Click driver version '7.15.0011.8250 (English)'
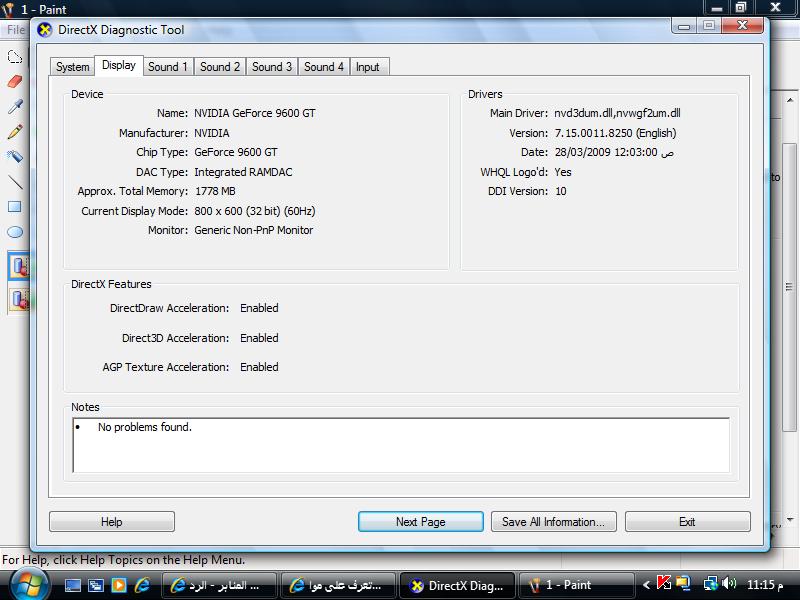The image size is (800, 600). (615, 133)
